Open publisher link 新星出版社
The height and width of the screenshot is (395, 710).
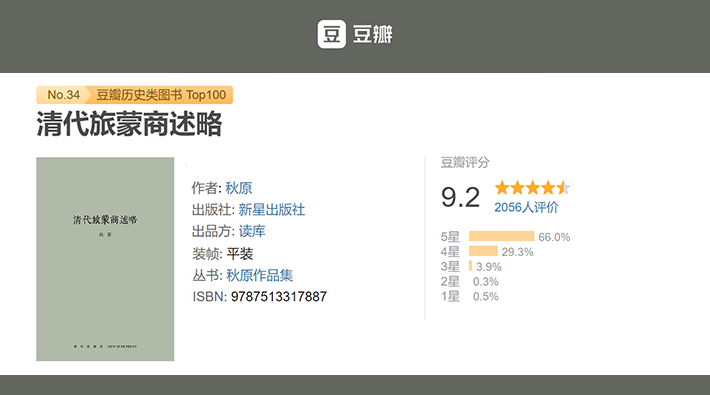point(272,210)
